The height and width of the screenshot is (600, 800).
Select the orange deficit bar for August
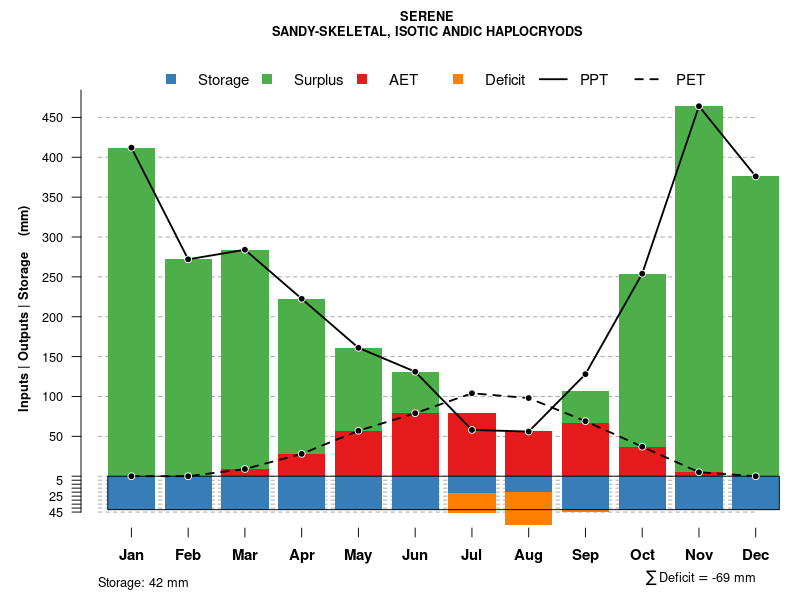tap(528, 508)
